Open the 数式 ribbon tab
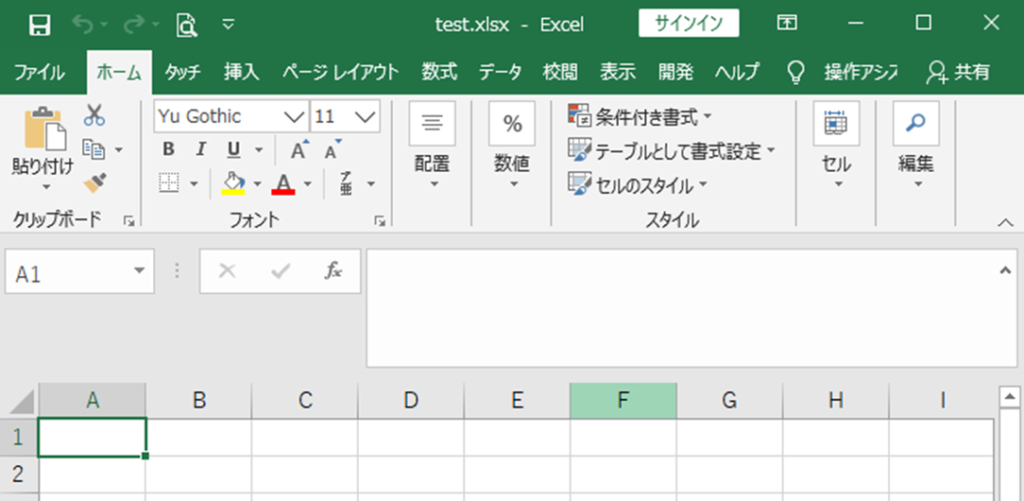The image size is (1024, 501). (439, 72)
